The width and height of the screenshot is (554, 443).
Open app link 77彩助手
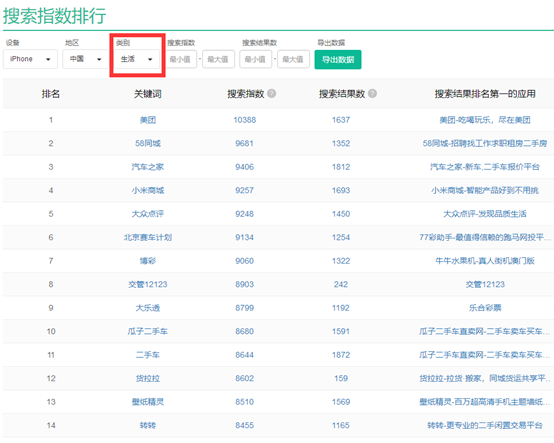485,237
